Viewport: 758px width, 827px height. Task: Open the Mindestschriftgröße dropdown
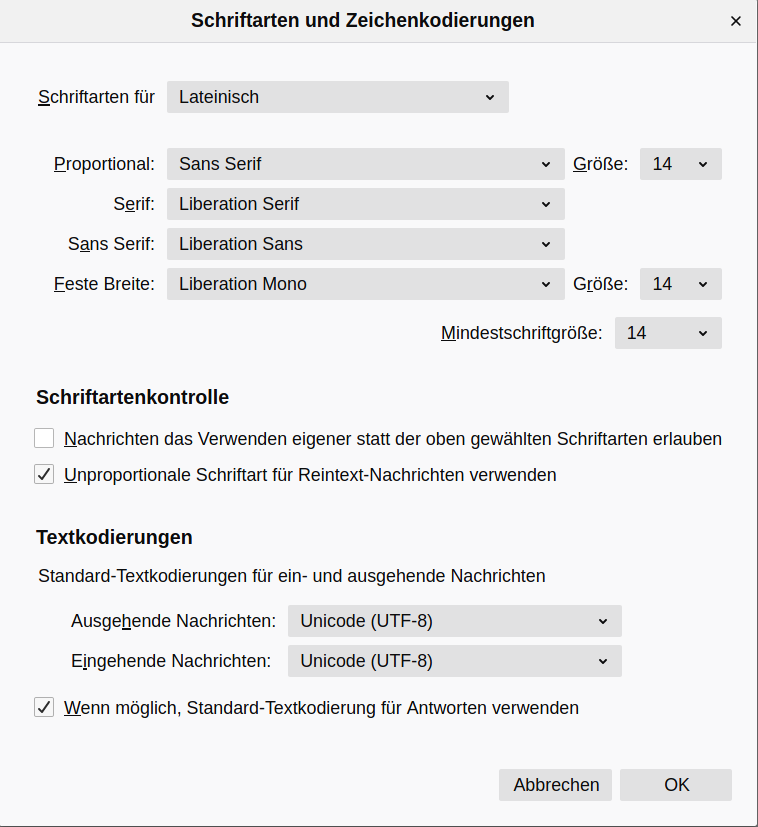coord(667,333)
